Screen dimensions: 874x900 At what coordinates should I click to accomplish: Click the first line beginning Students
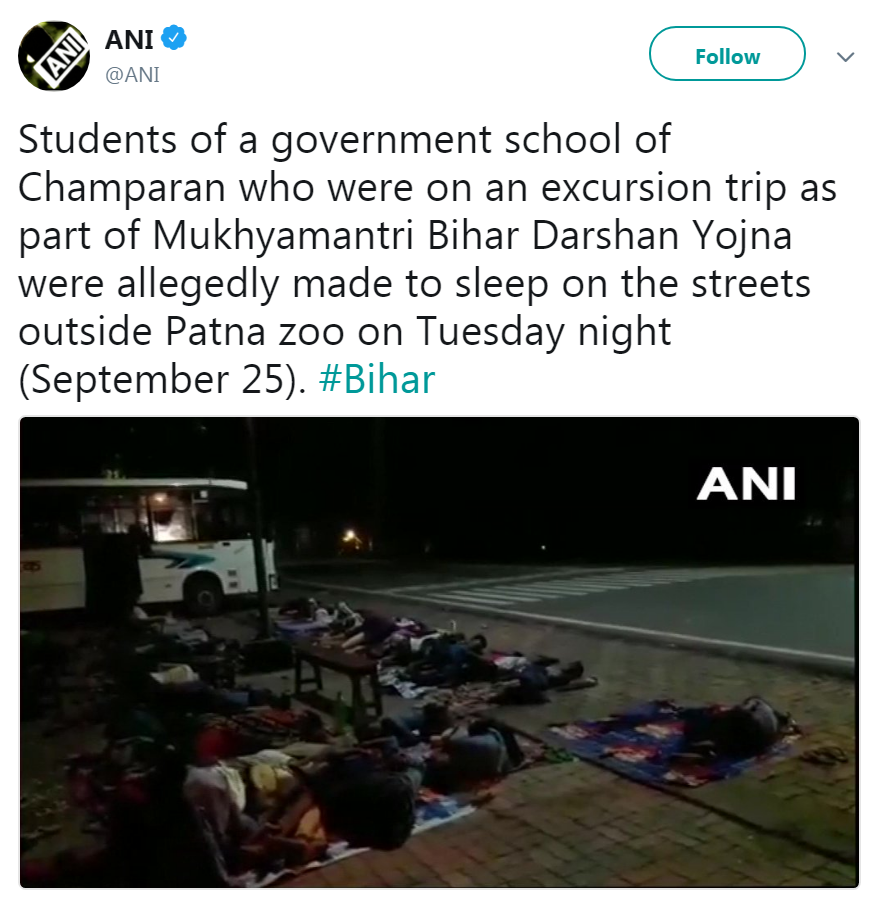pyautogui.click(x=344, y=139)
